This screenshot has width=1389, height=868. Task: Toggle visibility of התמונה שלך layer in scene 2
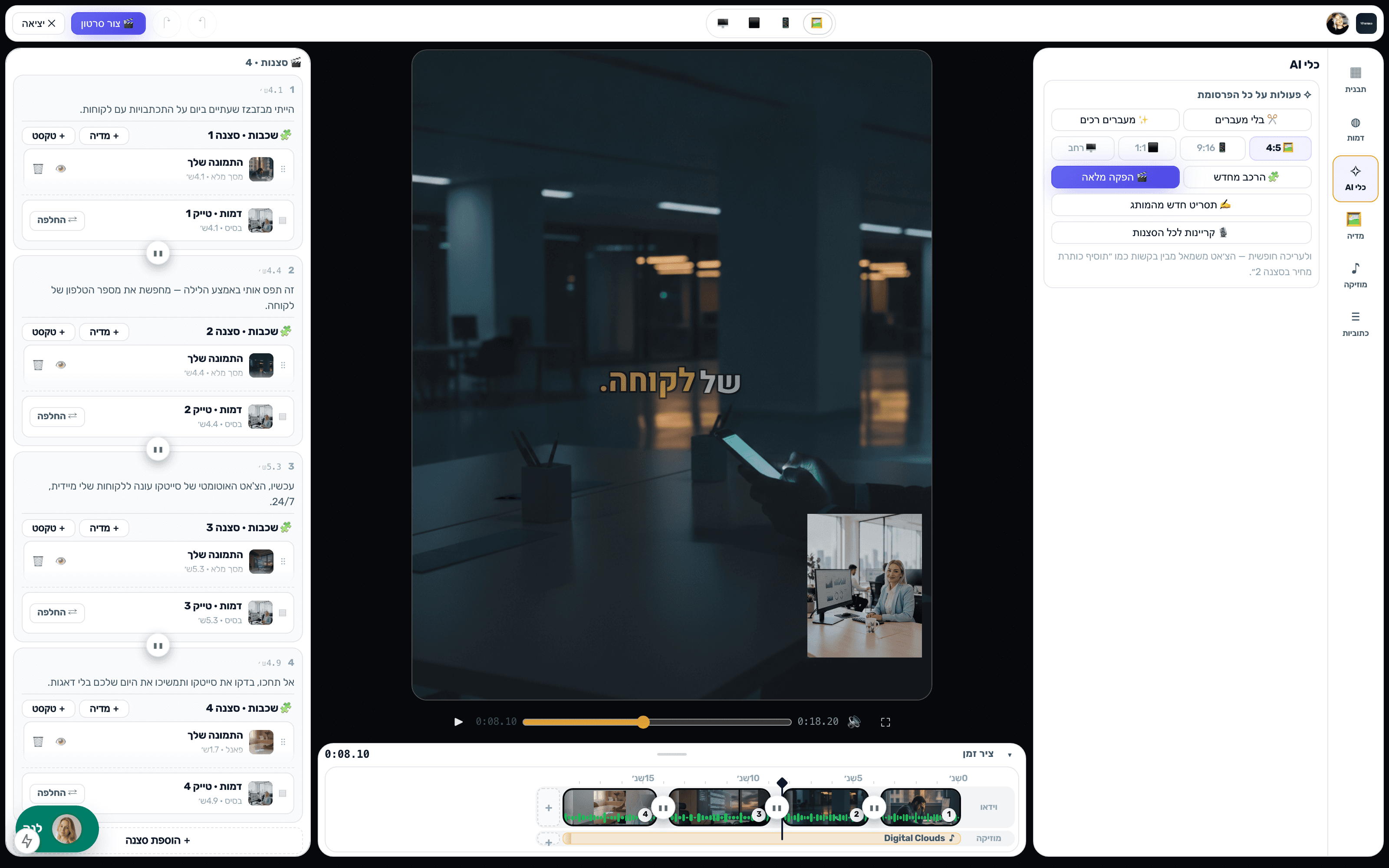click(61, 365)
